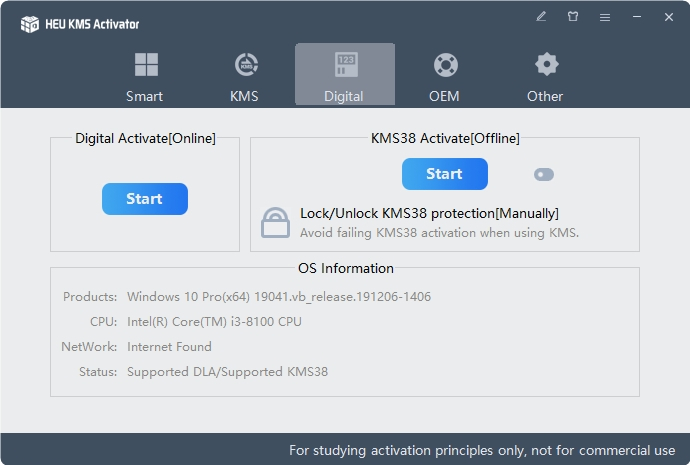Click the pencil edit icon in title bar

(541, 17)
